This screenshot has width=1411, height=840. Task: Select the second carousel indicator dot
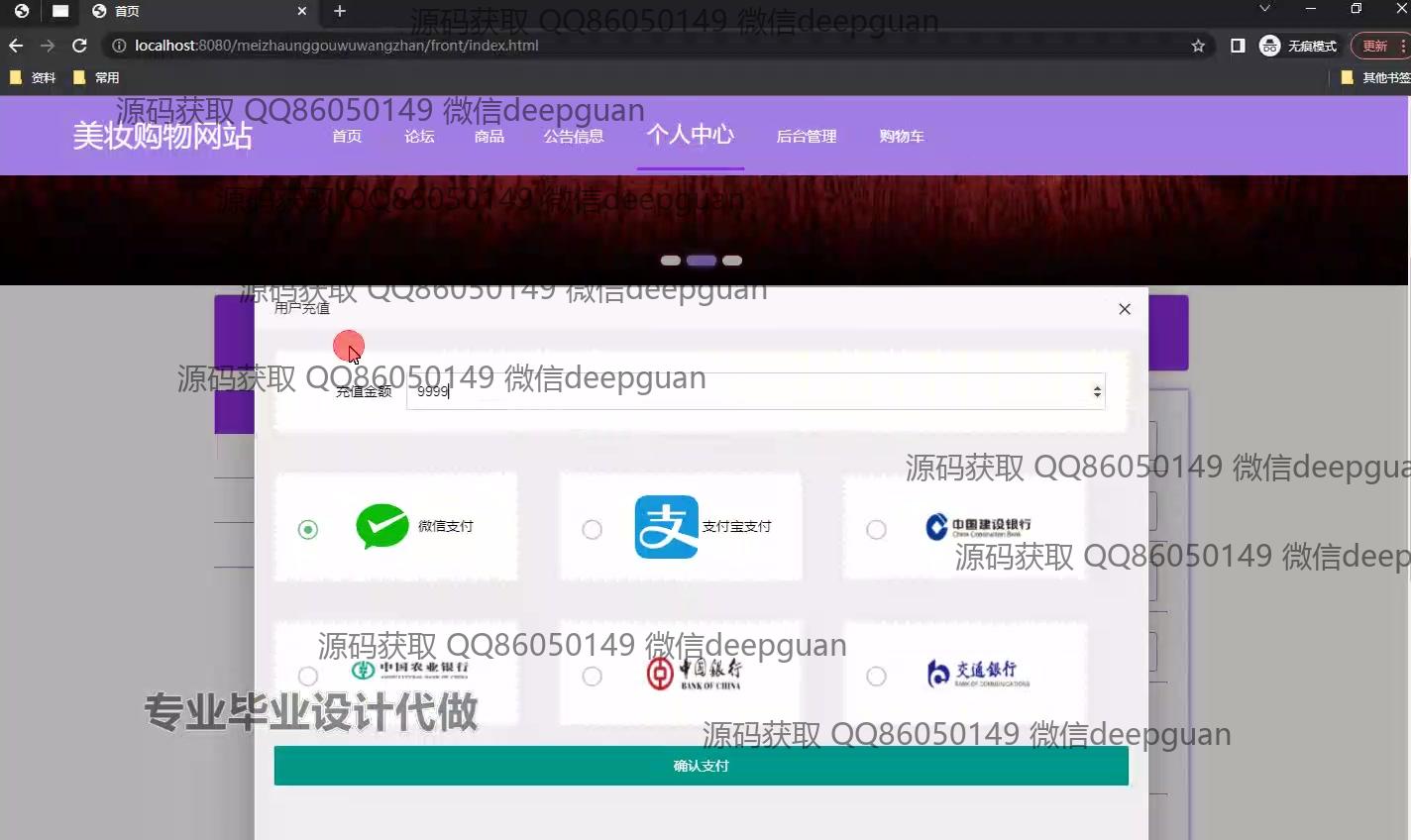[x=702, y=261]
